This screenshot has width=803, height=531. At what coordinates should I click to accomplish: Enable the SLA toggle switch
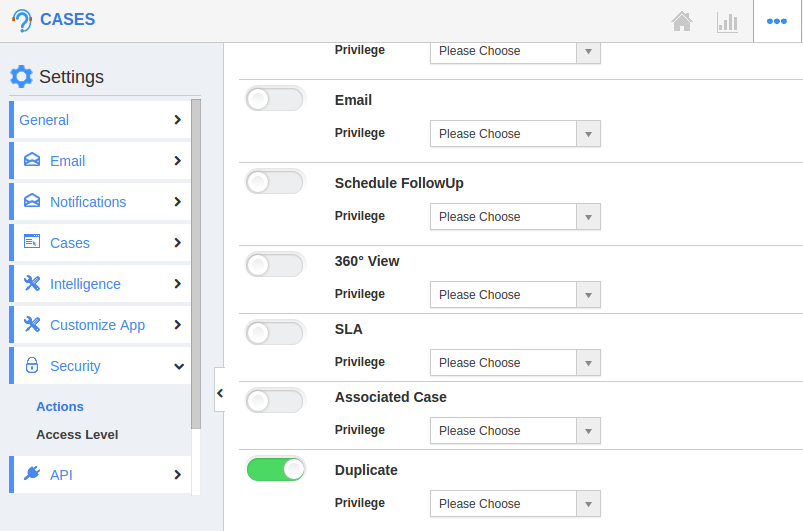pyautogui.click(x=275, y=333)
